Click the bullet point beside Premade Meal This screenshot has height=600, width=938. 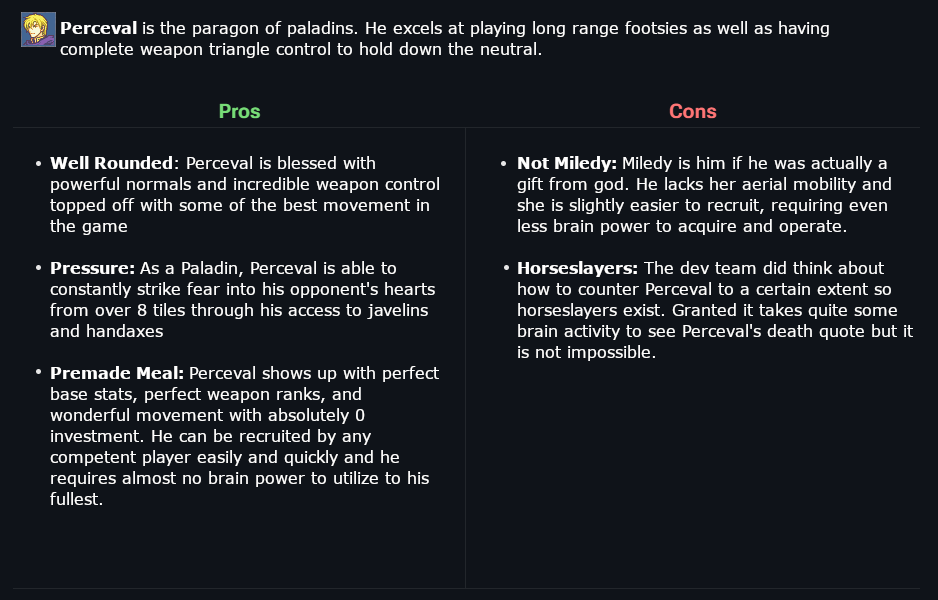[x=38, y=374]
